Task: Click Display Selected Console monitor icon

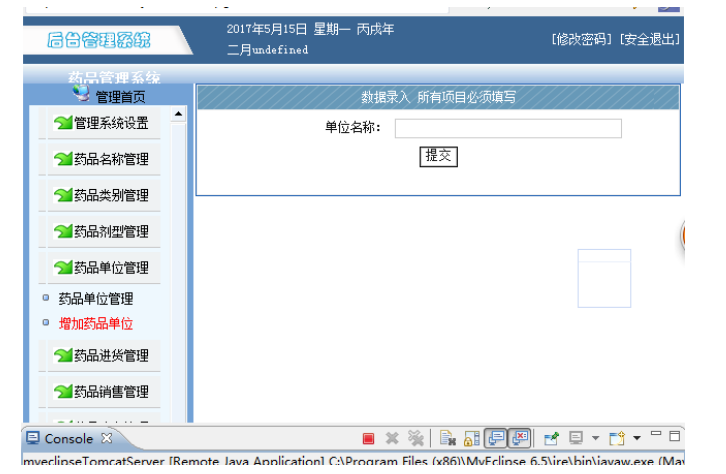Action: pyautogui.click(x=576, y=438)
